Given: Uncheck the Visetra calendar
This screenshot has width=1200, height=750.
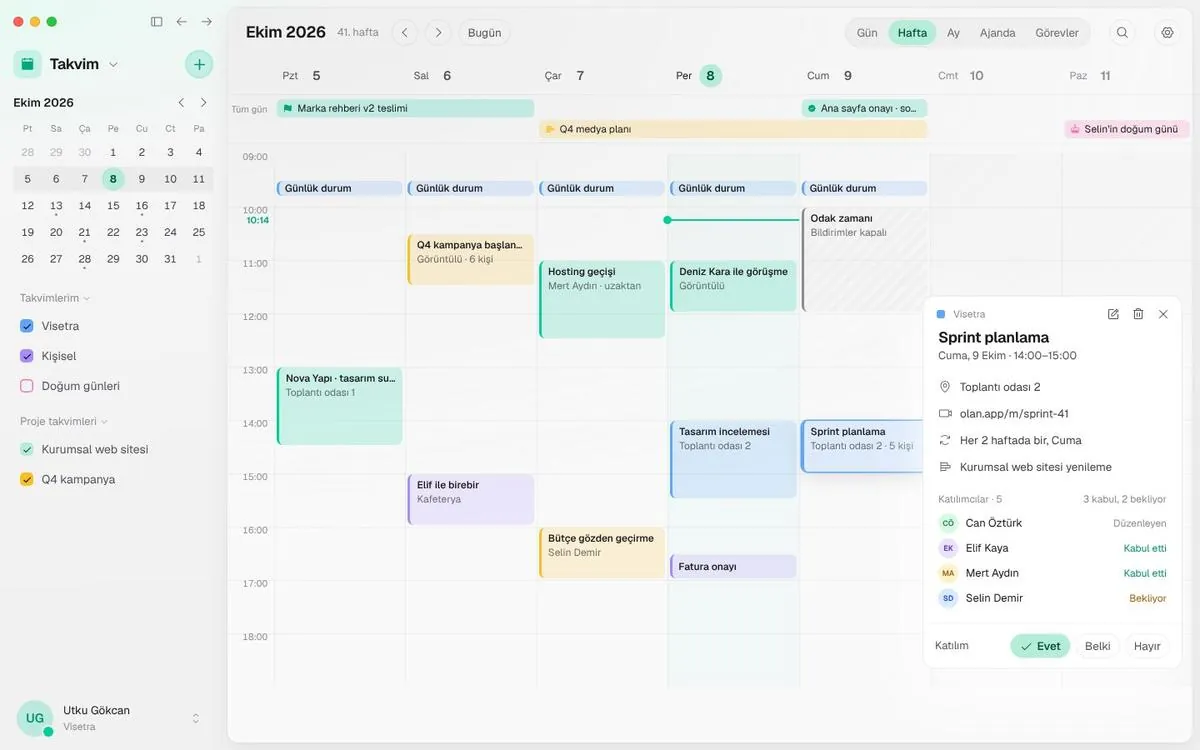Looking at the screenshot, I should [27, 326].
